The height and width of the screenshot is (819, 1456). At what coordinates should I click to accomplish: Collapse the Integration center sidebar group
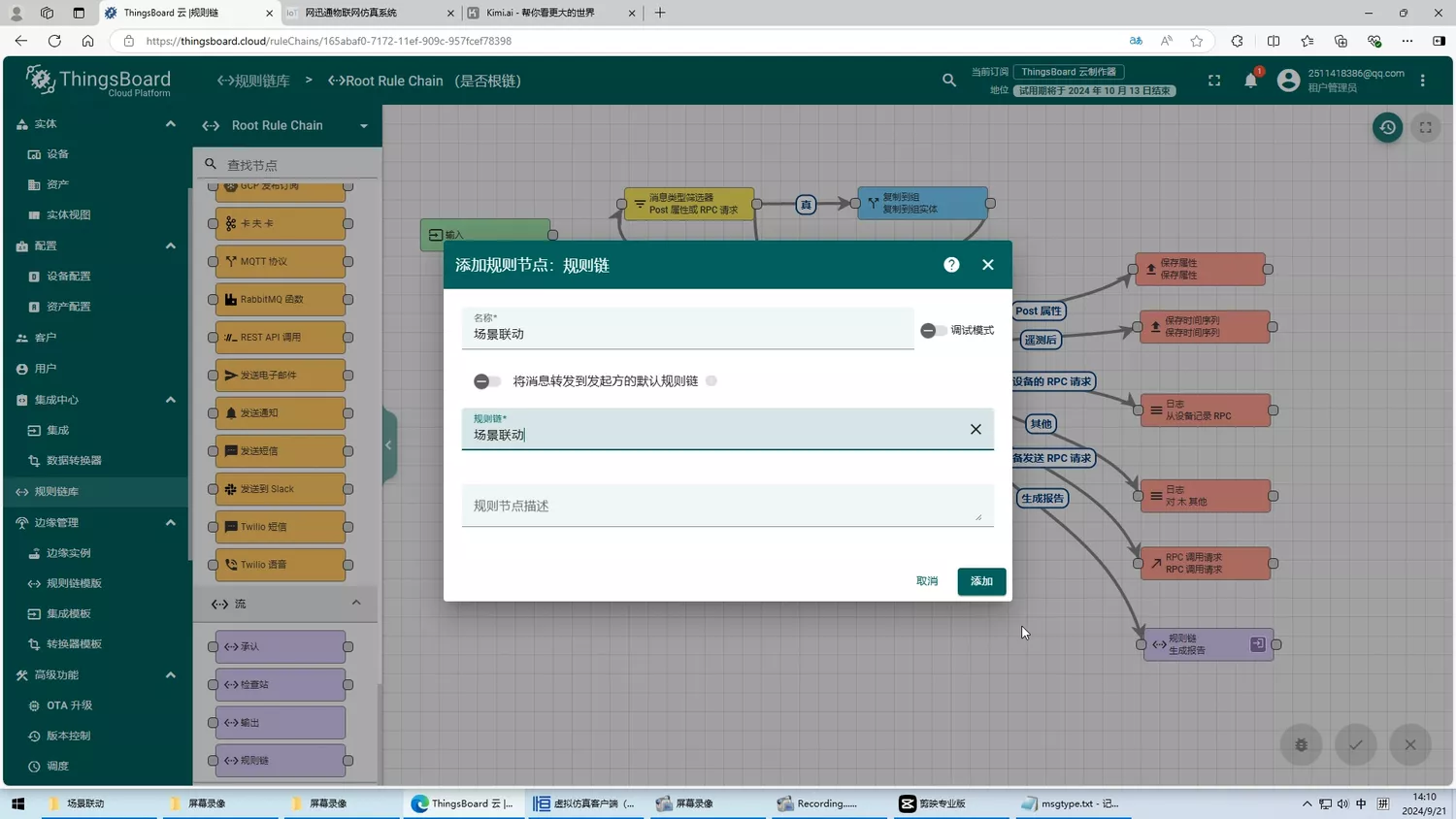click(x=171, y=400)
